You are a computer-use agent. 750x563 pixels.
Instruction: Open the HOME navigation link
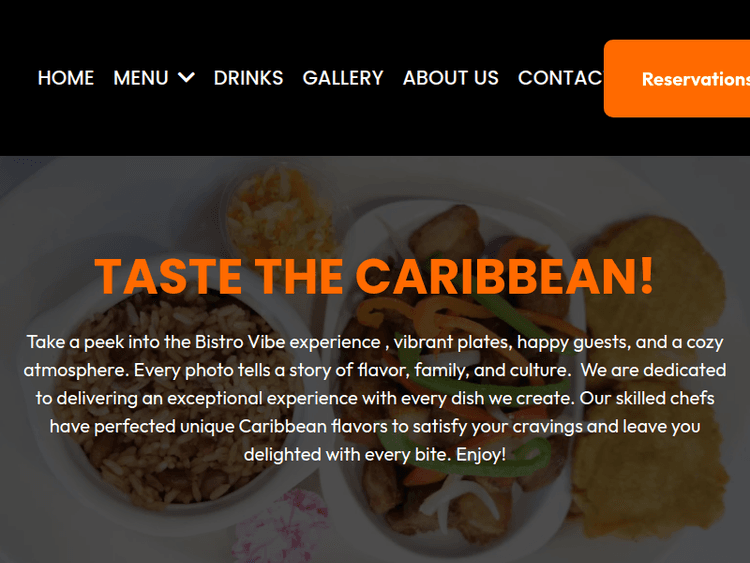(66, 78)
